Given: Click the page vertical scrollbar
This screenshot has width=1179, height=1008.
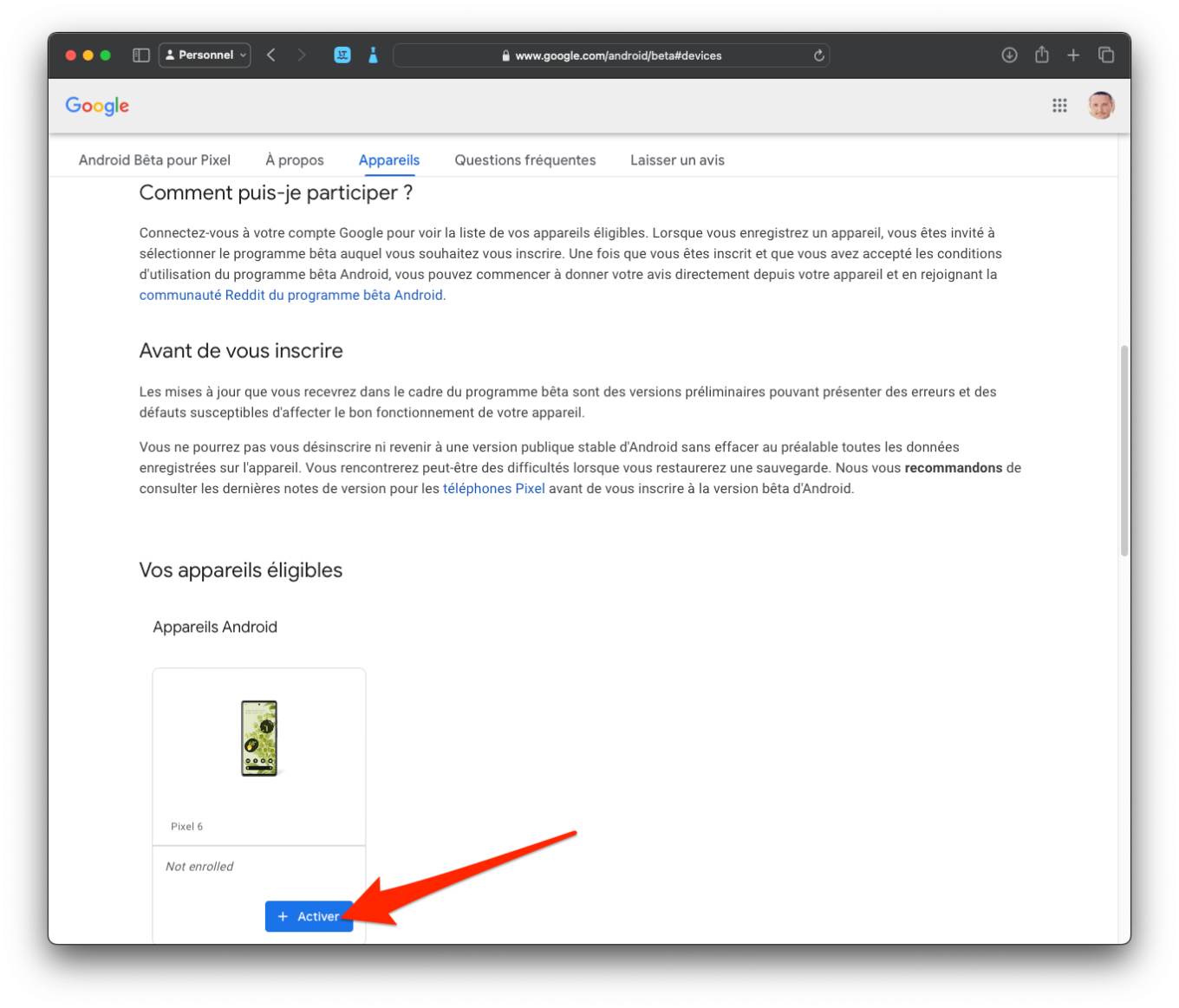Looking at the screenshot, I should 1124,451.
